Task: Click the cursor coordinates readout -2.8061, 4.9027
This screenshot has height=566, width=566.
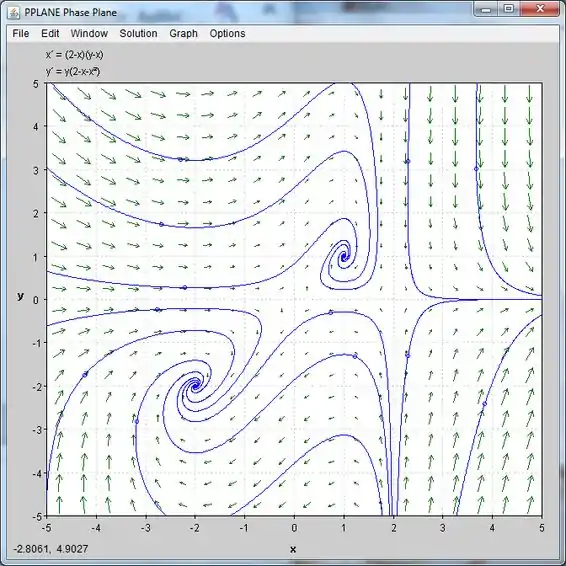Action: 51,549
